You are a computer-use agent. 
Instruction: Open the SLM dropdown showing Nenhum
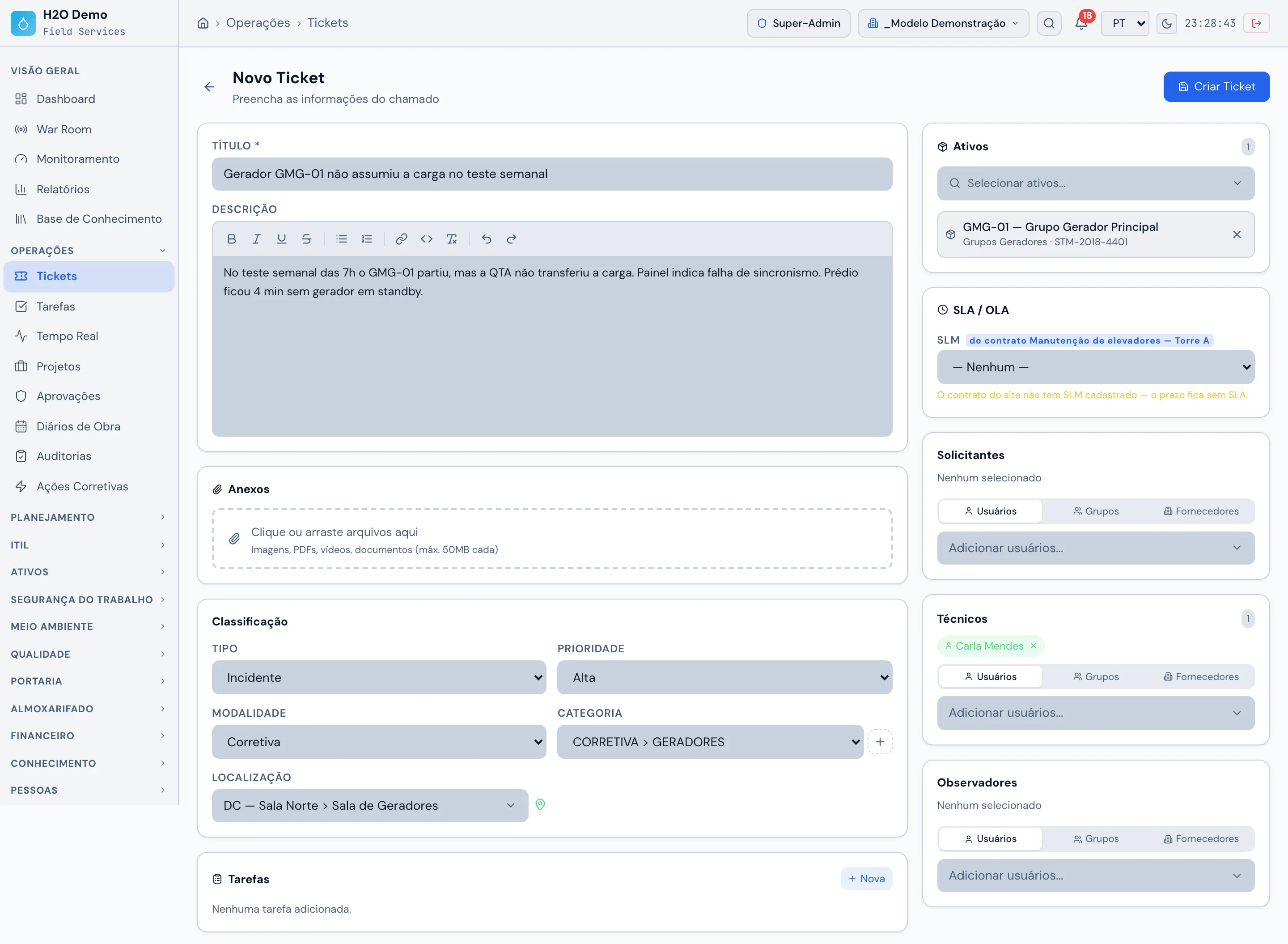pyautogui.click(x=1096, y=367)
